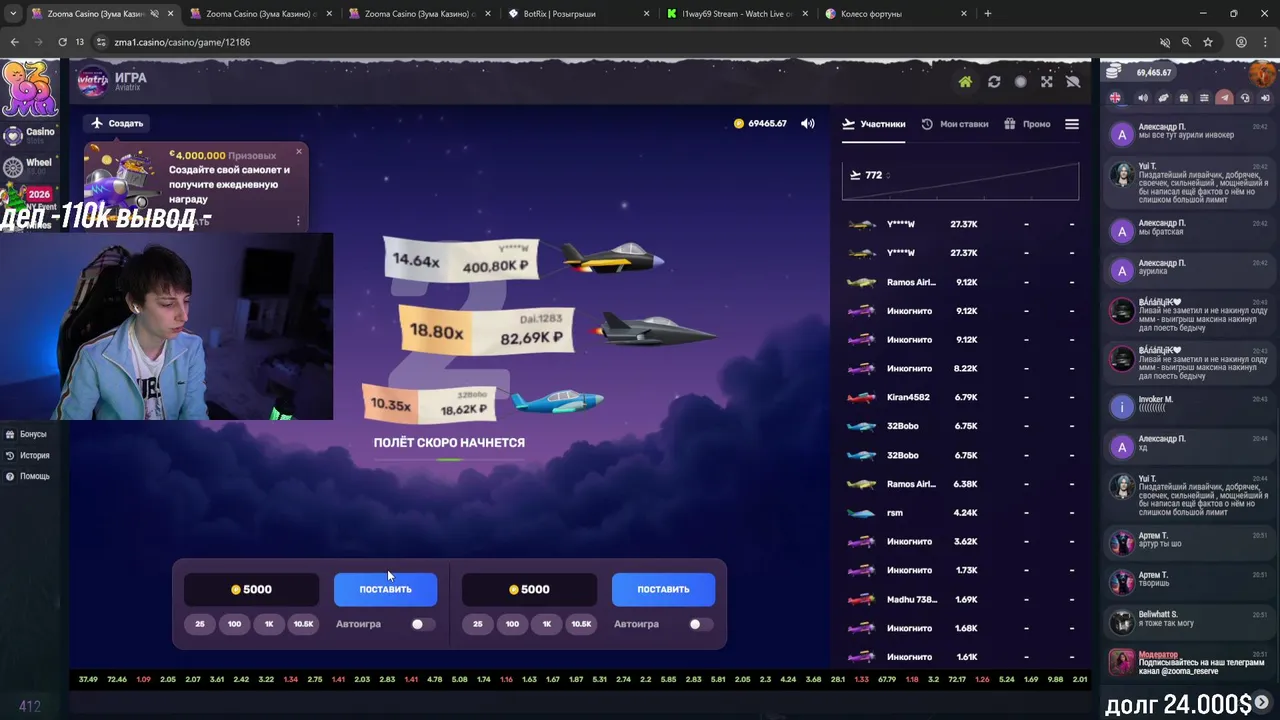This screenshot has height=720, width=1280.
Task: Open the 2026 NY Event sidebar item
Action: [x=30, y=198]
